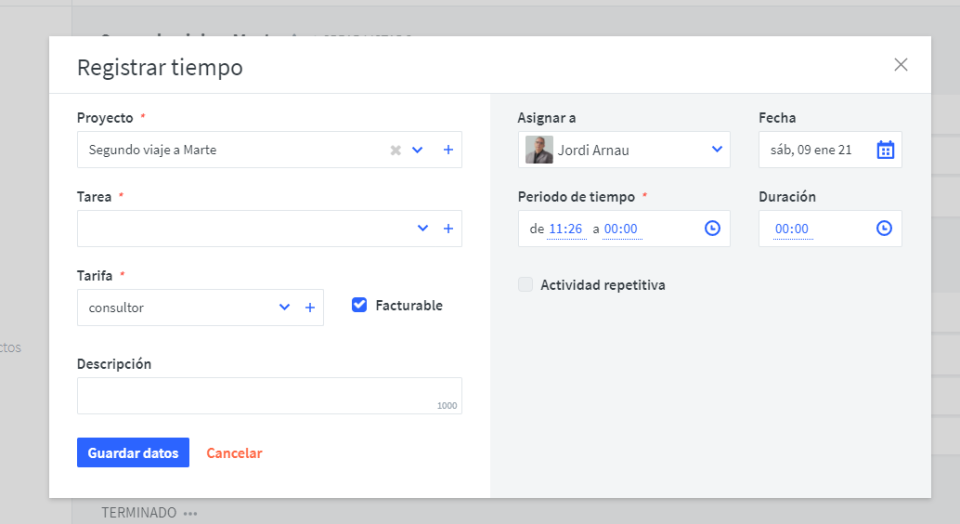Click the Guardar datos button
This screenshot has width=960, height=524.
(133, 453)
